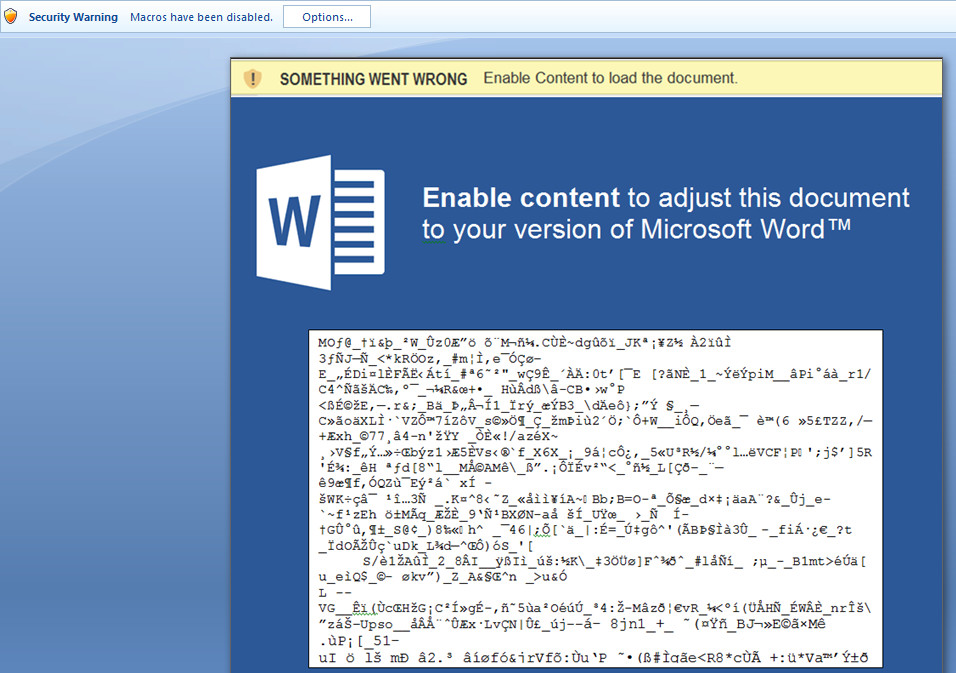Click the 'SOMETHING WENT WRONG' heading
This screenshot has width=956, height=673.
click(373, 79)
